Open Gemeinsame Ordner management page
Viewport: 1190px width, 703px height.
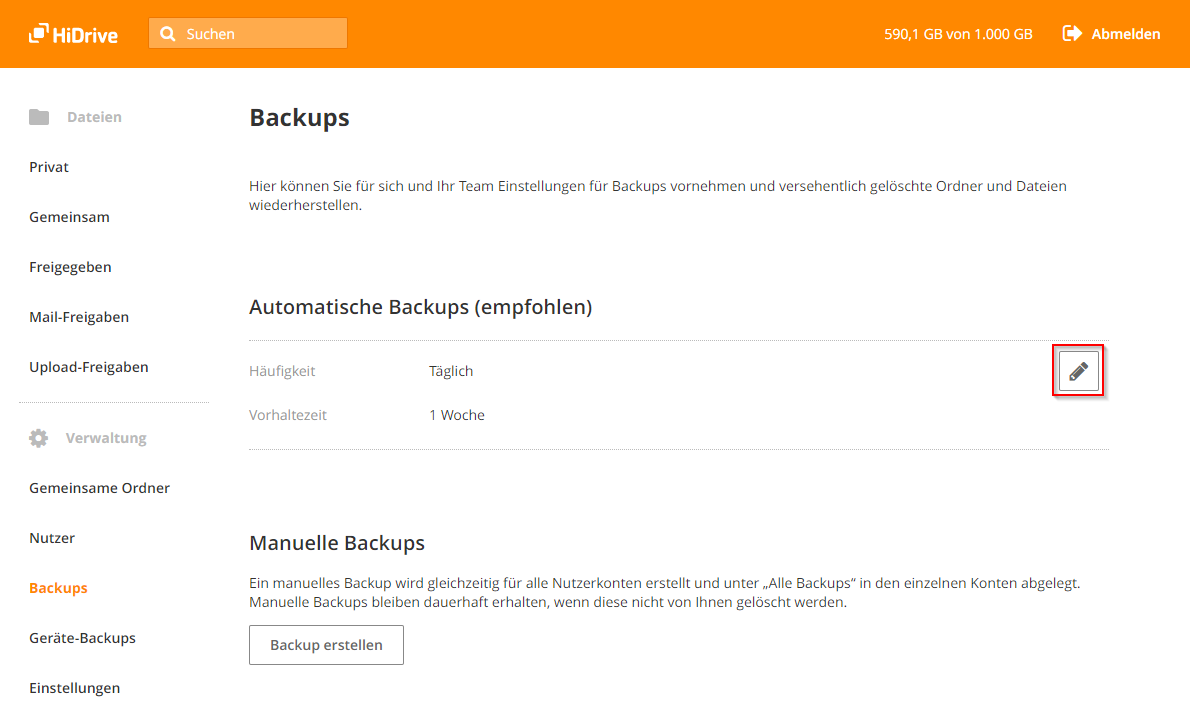click(99, 488)
